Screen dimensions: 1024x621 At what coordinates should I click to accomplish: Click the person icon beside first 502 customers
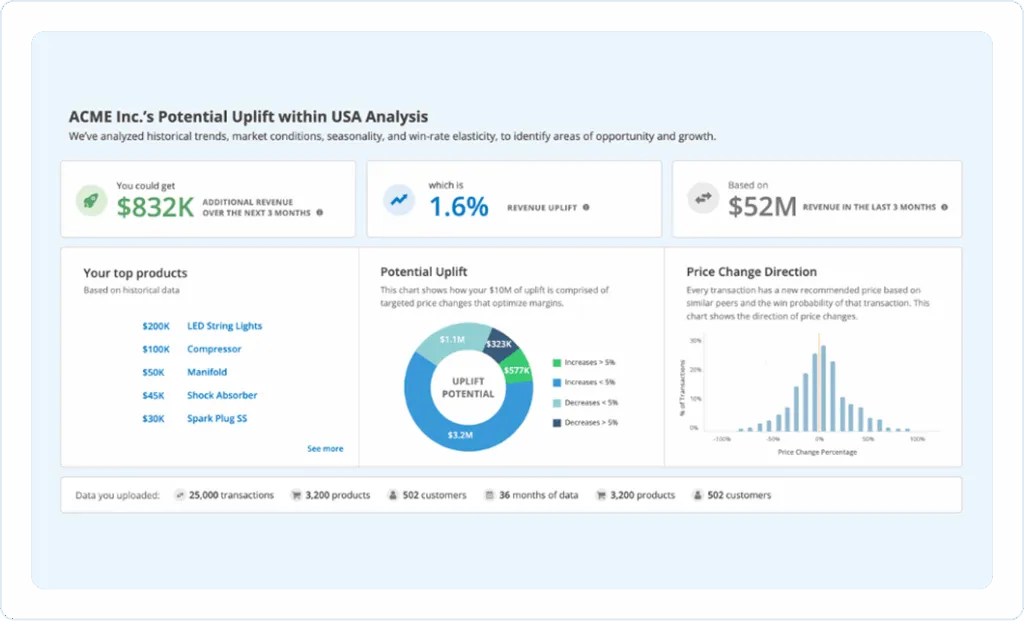(392, 495)
